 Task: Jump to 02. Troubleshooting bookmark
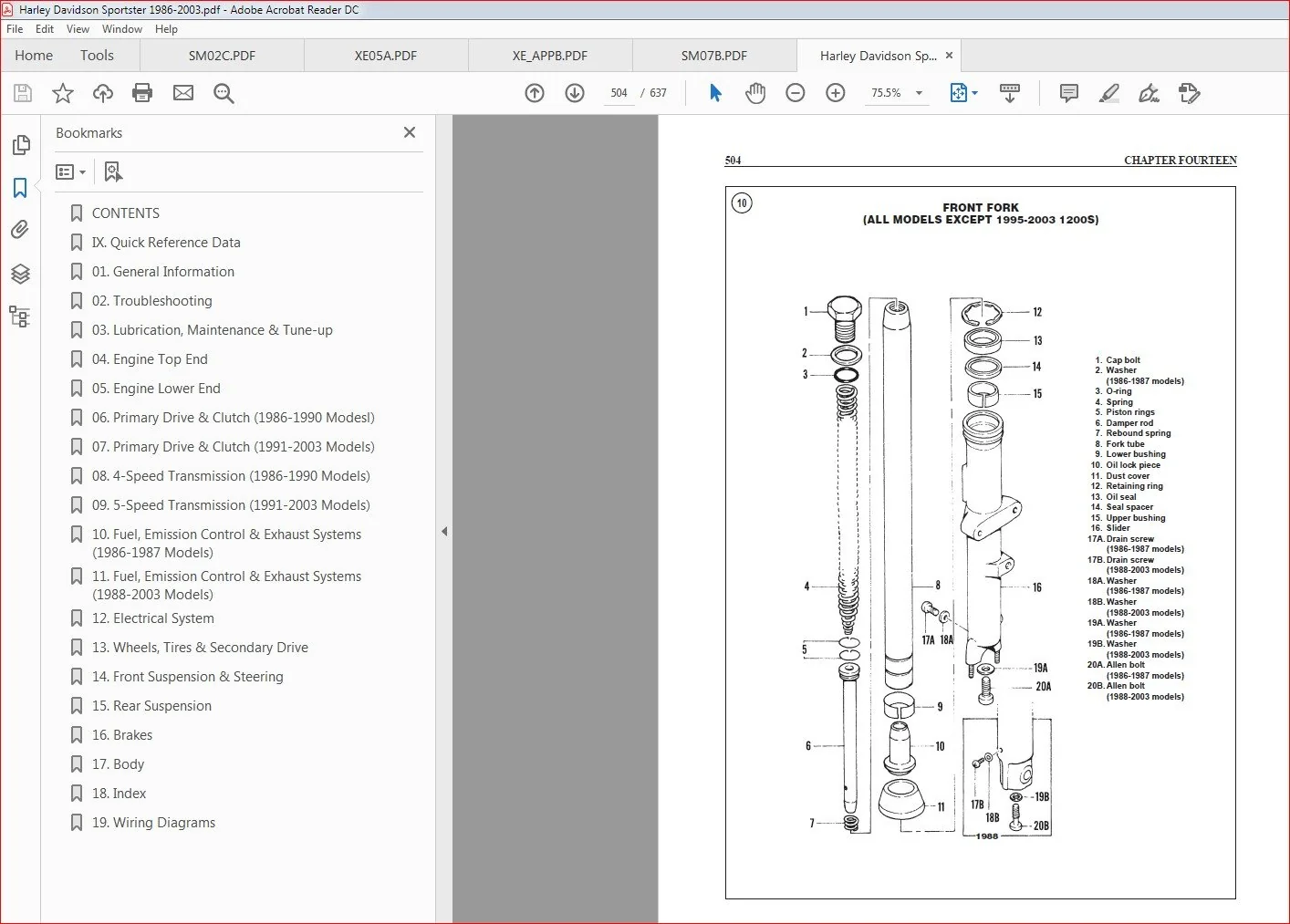tap(152, 301)
